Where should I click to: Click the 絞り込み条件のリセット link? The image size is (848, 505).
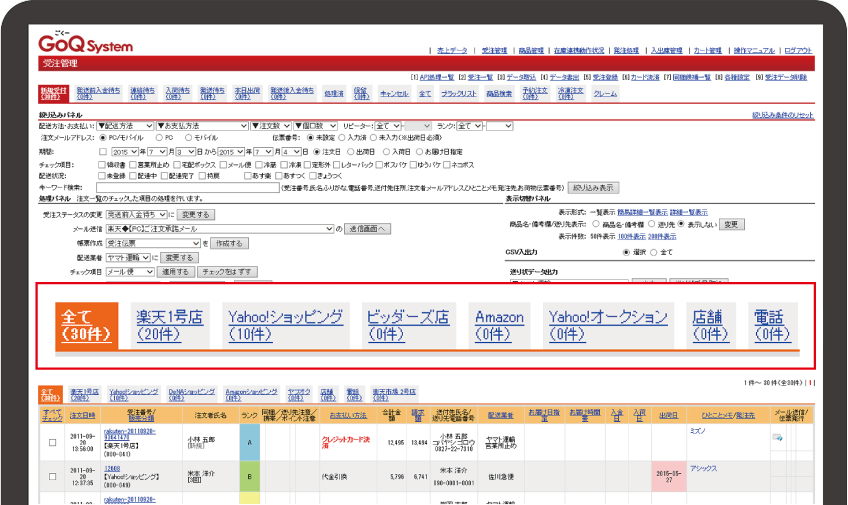click(783, 115)
